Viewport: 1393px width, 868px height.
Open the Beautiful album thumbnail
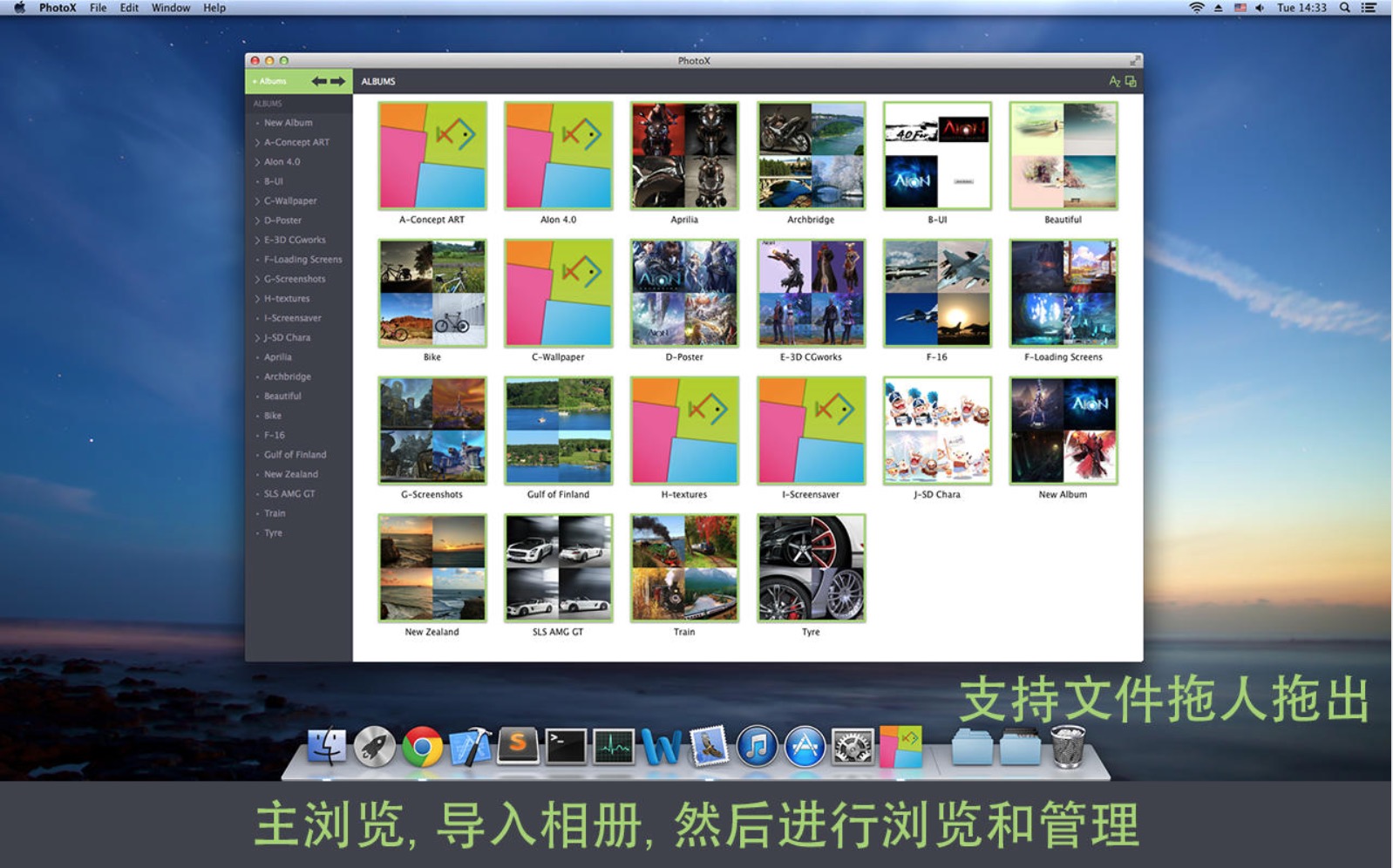[1063, 156]
